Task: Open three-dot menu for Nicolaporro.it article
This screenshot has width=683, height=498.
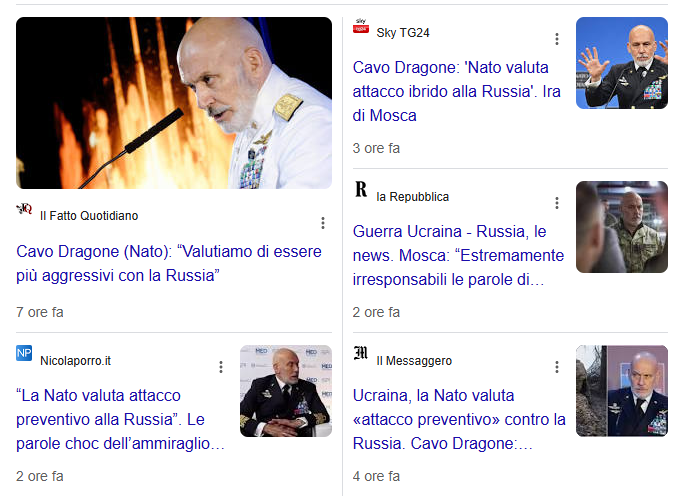Action: (221, 367)
